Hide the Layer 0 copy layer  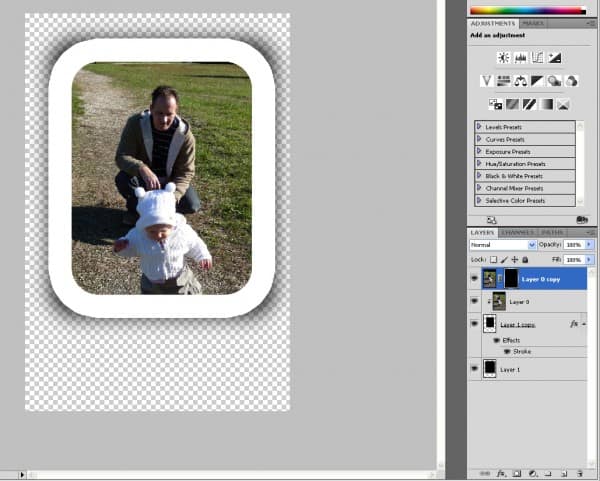(475, 279)
